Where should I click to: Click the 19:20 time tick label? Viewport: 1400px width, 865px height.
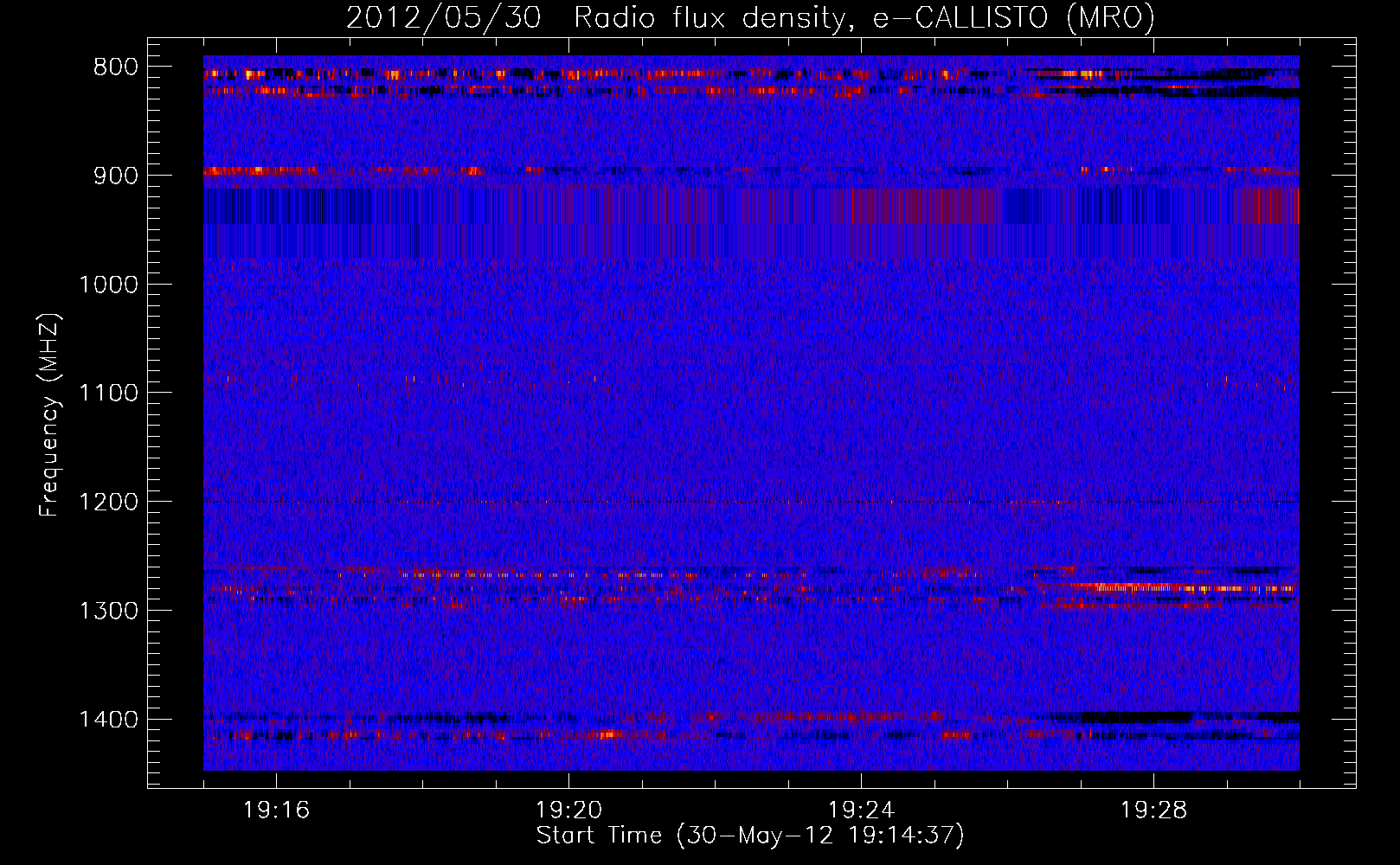568,811
